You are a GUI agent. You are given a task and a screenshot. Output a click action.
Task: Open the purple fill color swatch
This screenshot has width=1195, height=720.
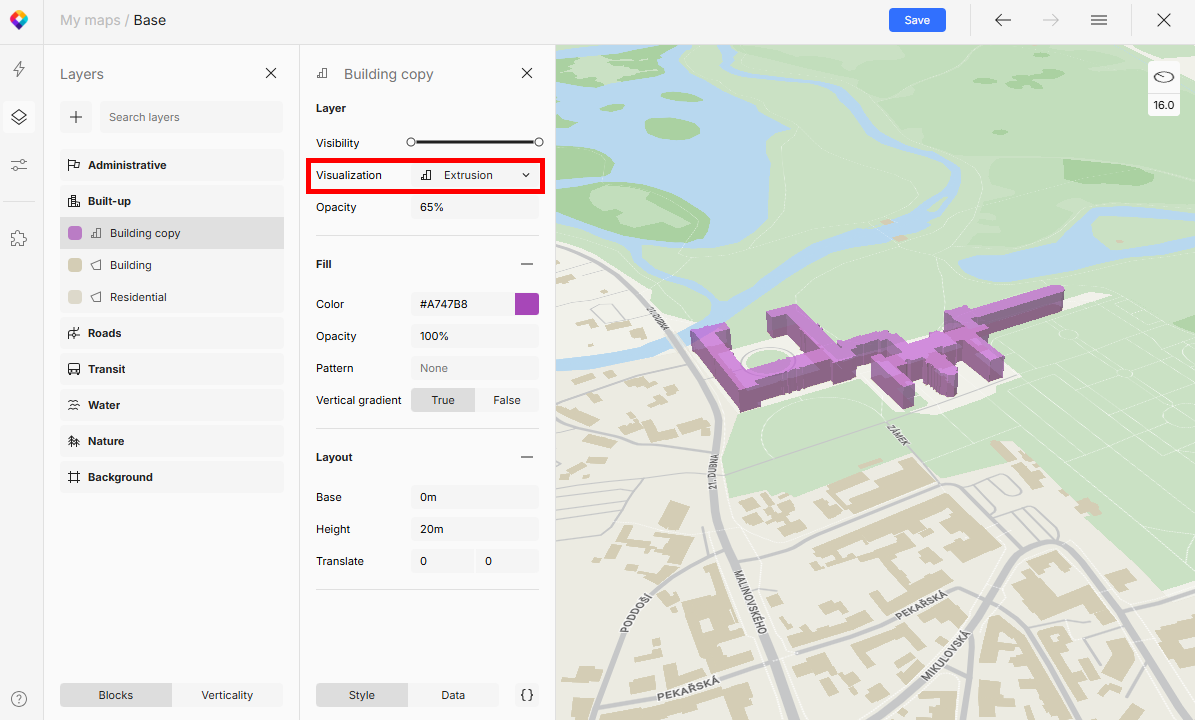pyautogui.click(x=527, y=304)
